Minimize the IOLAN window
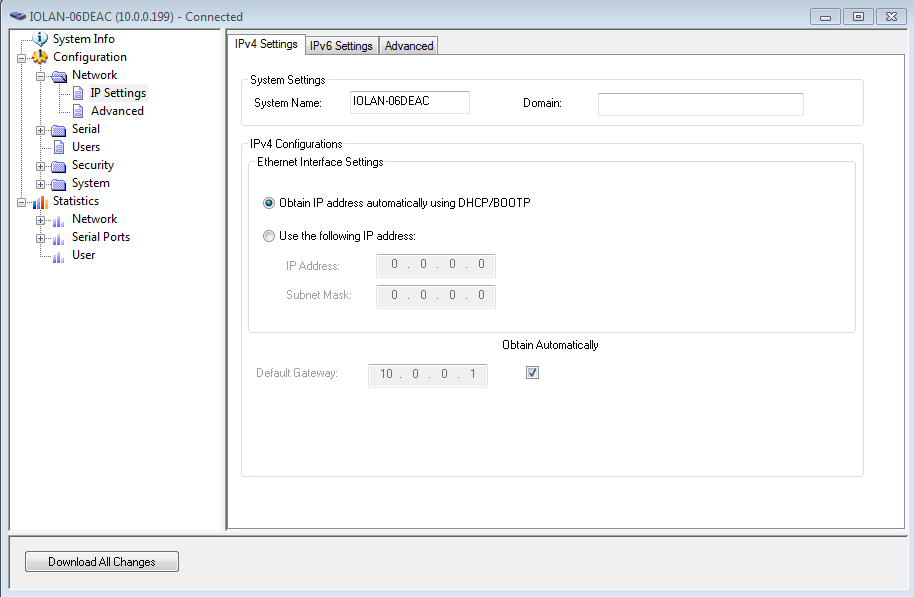This screenshot has height=597, width=914. point(825,17)
